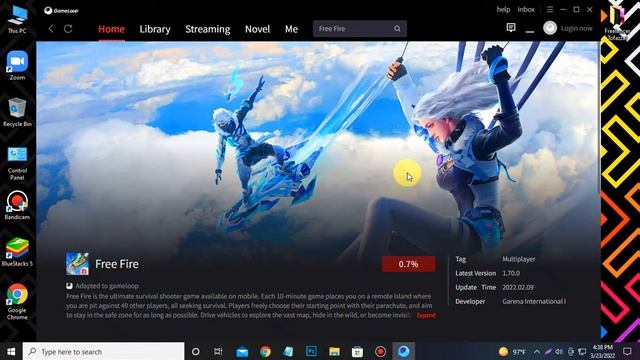640x360 pixels.
Task: Open the Windows Start menu
Action: pos(11,351)
